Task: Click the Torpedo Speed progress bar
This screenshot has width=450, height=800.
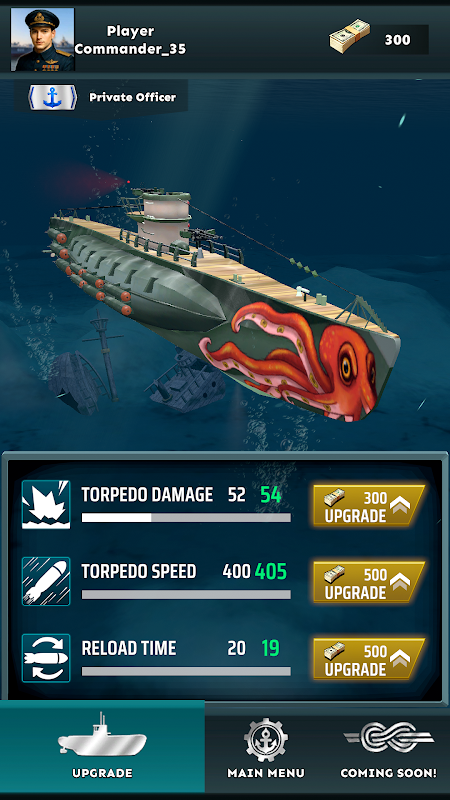Action: point(186,594)
